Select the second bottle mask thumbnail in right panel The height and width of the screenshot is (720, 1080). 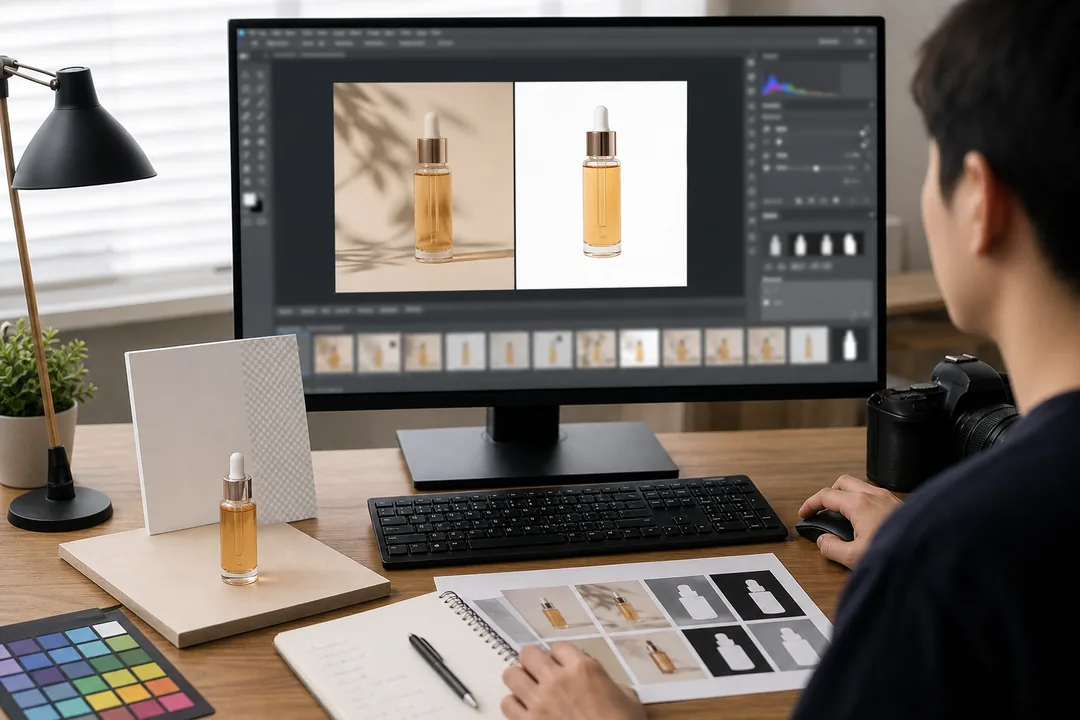tap(800, 245)
